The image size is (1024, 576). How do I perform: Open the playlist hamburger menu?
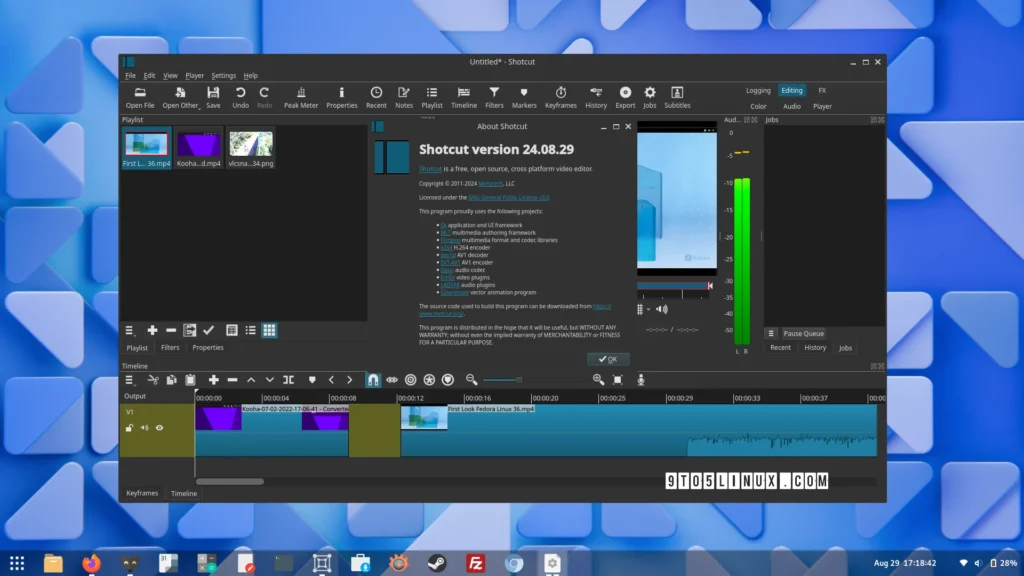pyautogui.click(x=129, y=330)
